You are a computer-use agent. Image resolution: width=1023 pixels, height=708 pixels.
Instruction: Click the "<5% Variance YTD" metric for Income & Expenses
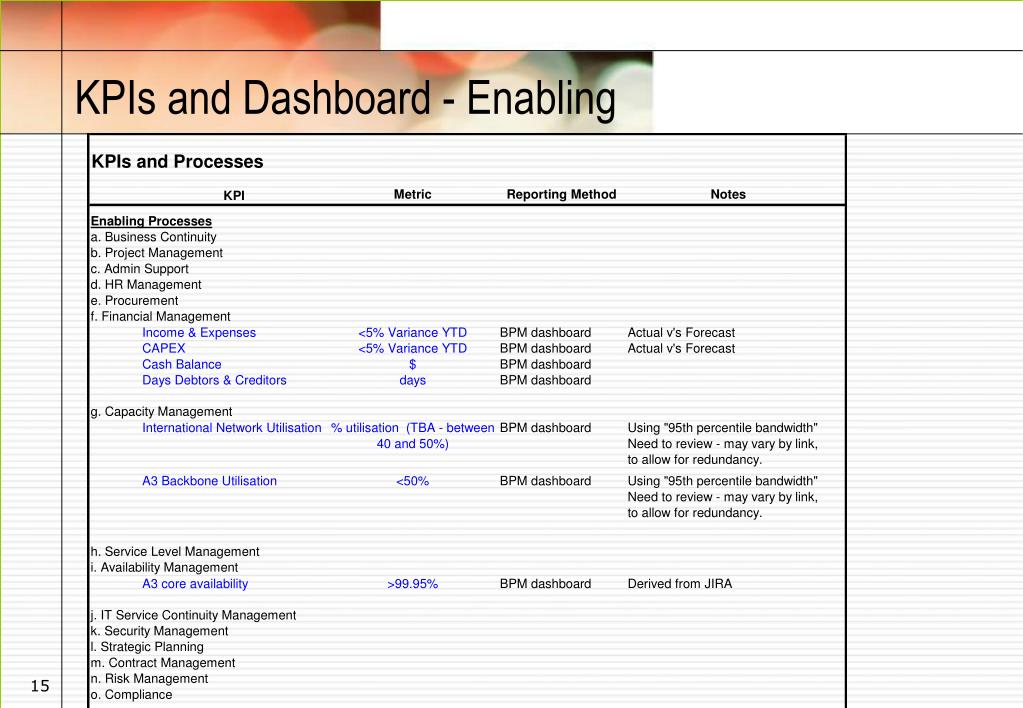coord(412,332)
